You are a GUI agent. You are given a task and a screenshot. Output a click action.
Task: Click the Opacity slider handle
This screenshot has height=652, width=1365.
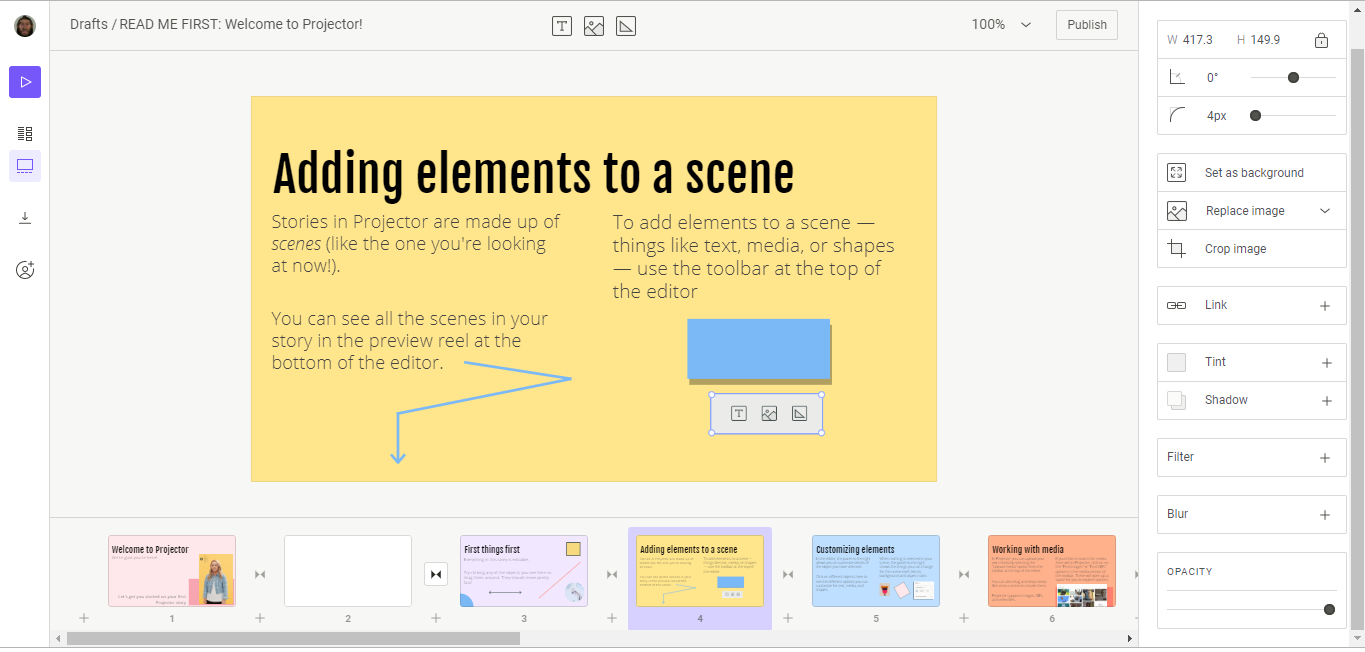1329,609
